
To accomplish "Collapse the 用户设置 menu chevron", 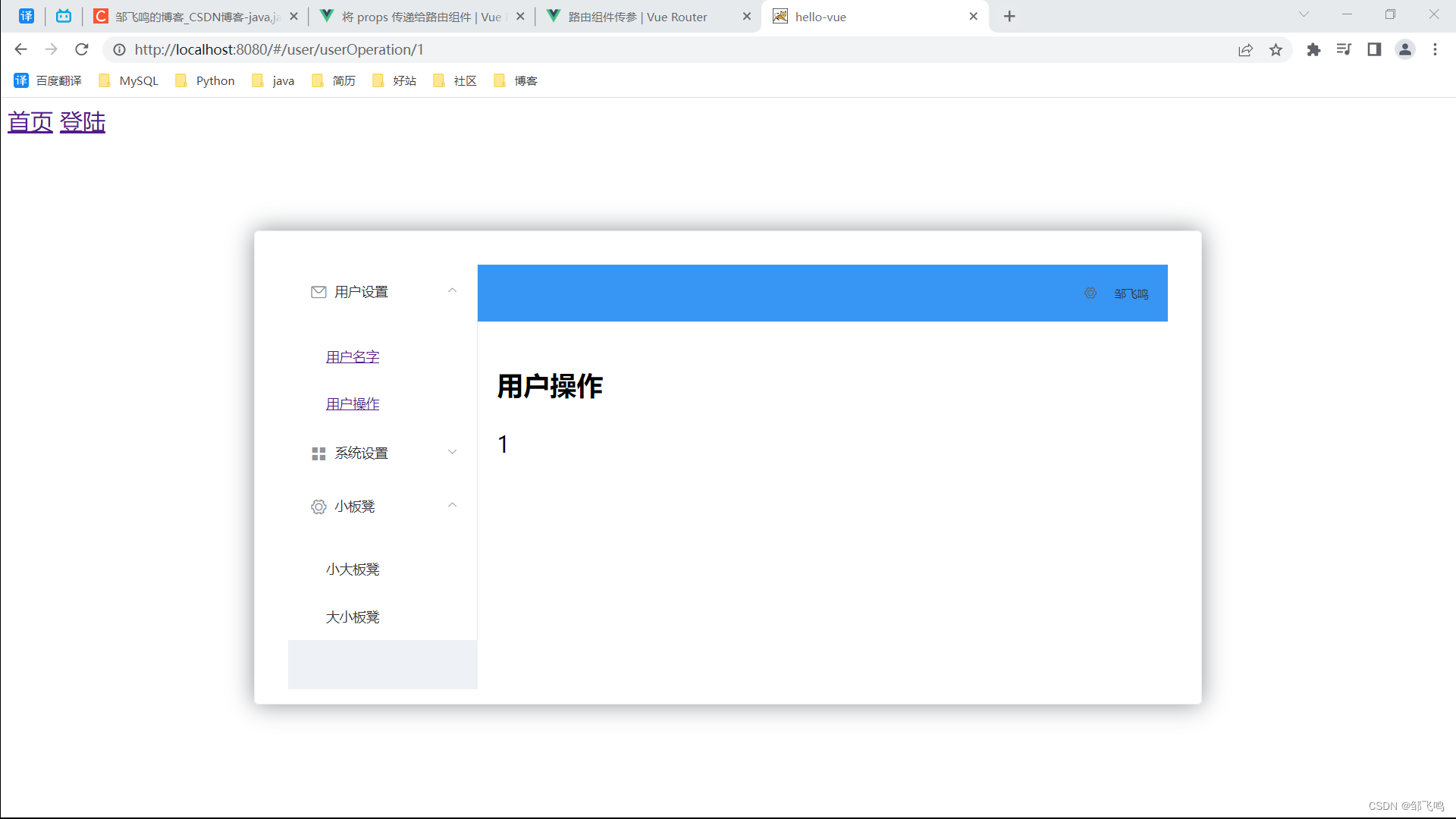I will click(452, 291).
